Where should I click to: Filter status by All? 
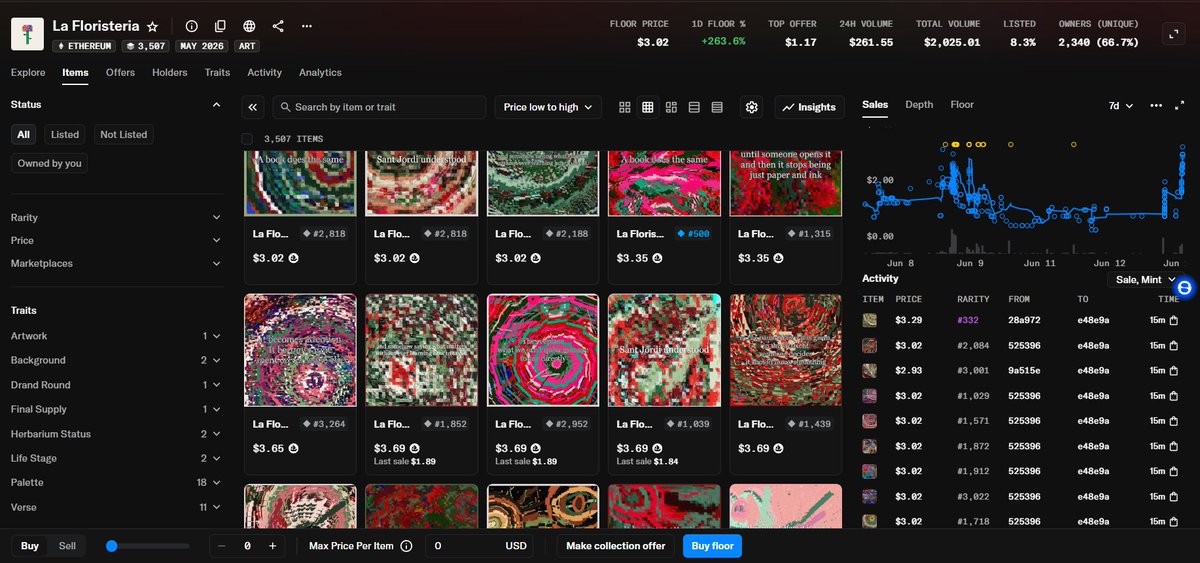pos(24,134)
